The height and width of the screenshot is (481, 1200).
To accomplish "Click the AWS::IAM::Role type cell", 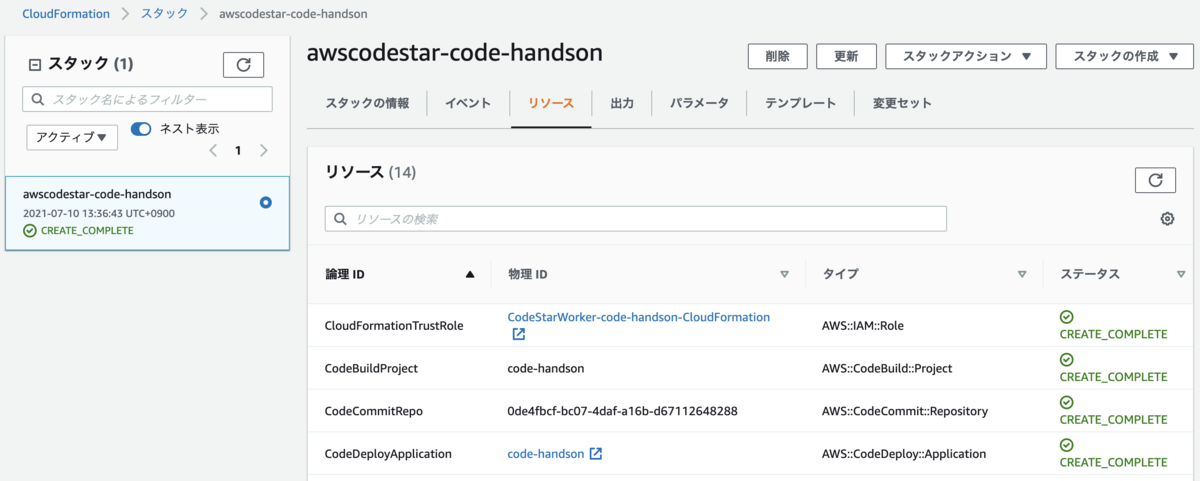I will click(x=863, y=326).
